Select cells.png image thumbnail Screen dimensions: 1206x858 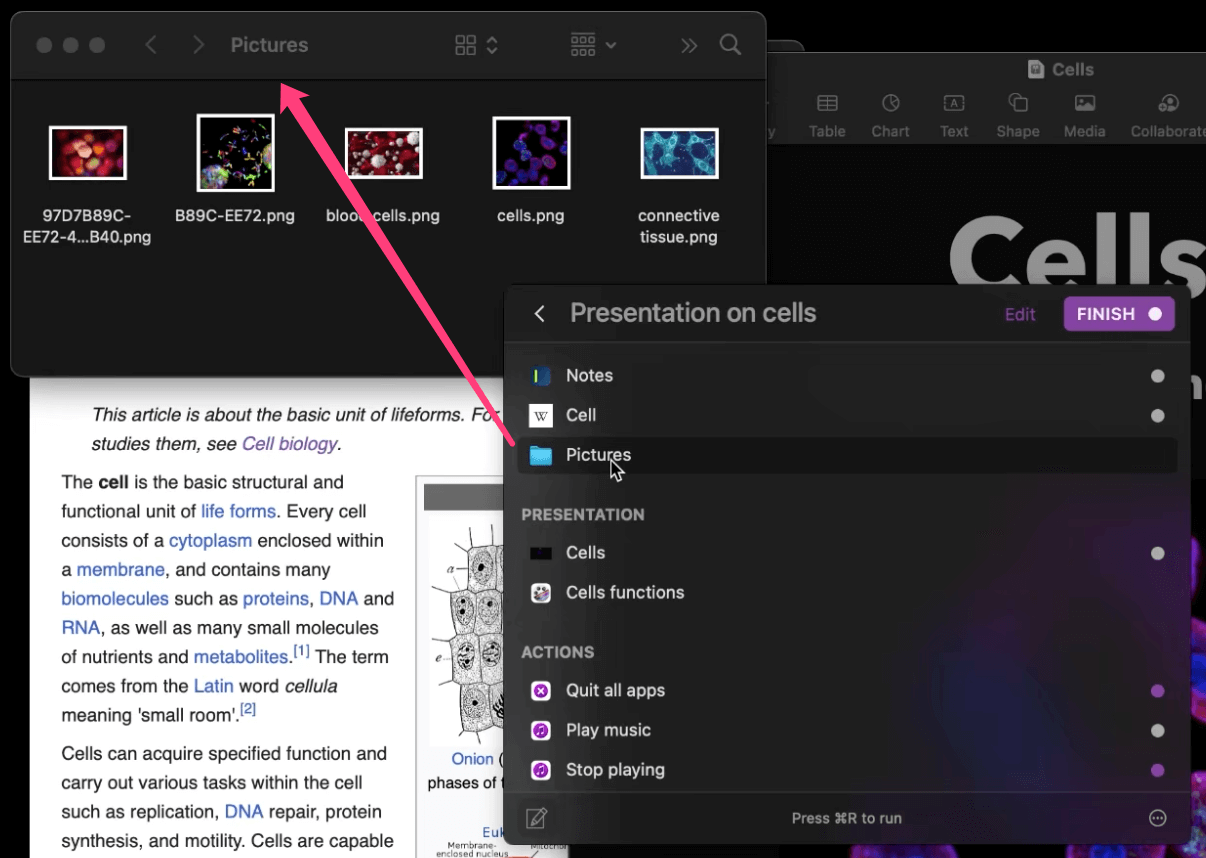531,153
